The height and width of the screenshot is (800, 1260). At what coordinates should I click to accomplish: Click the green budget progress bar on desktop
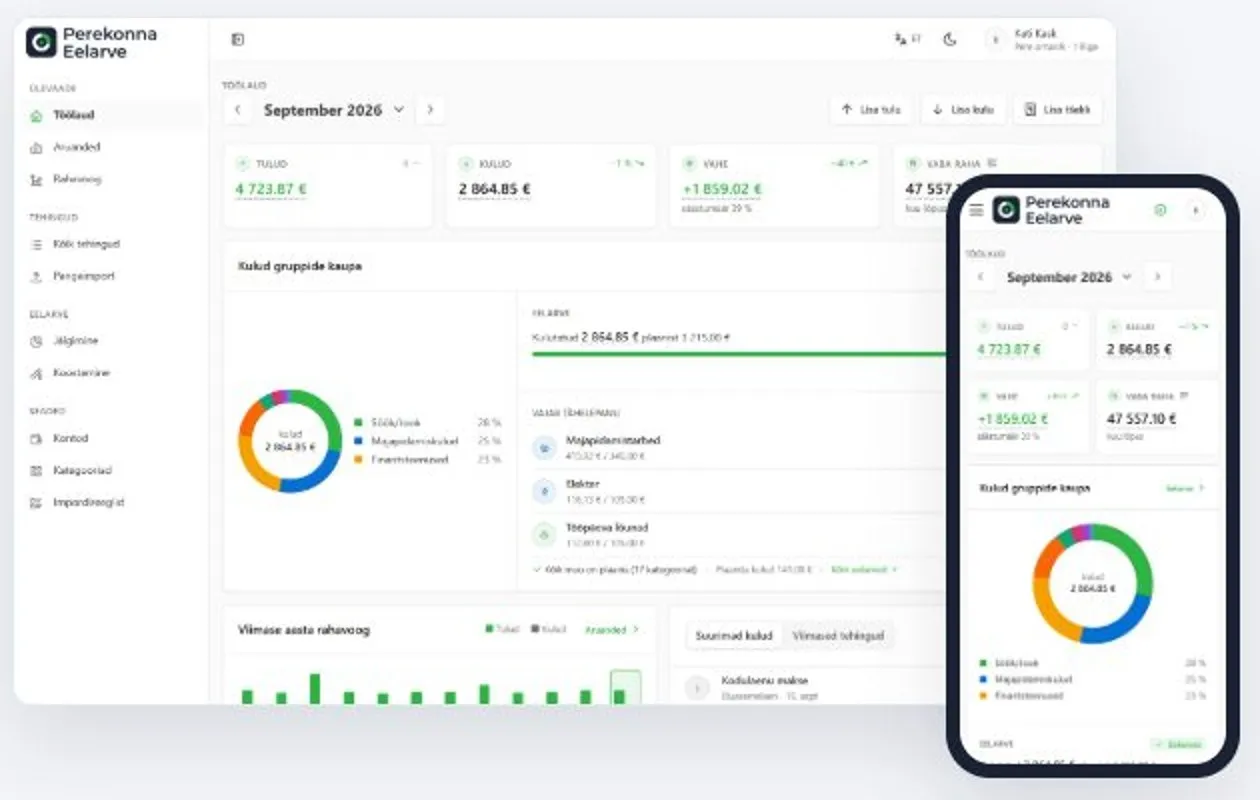(740, 354)
